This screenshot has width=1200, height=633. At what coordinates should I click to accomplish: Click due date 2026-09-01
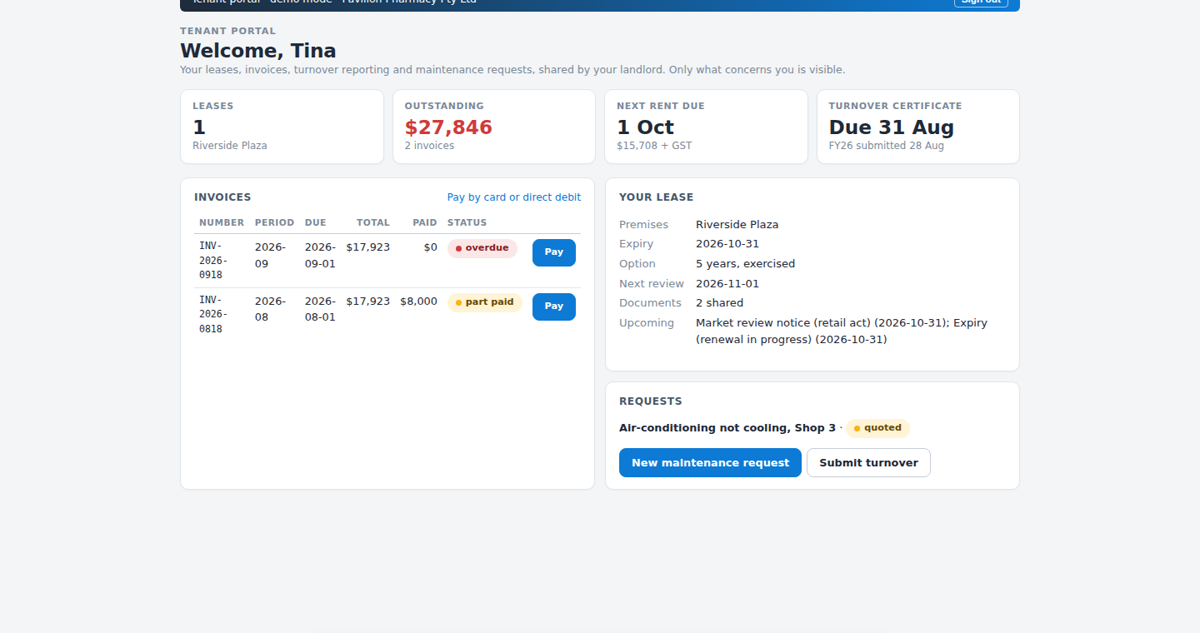coord(320,255)
